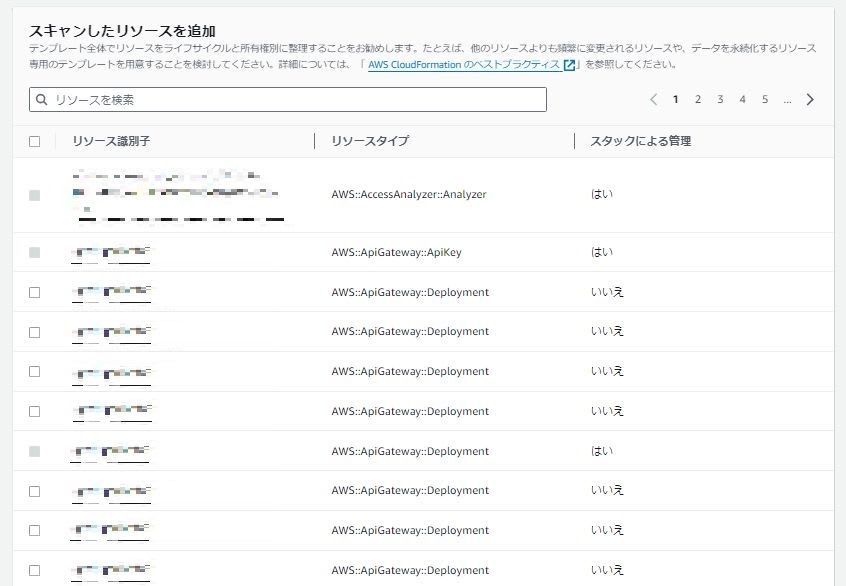Click AWS::AccessAnalyzer::Analyzer type cell

click(409, 194)
